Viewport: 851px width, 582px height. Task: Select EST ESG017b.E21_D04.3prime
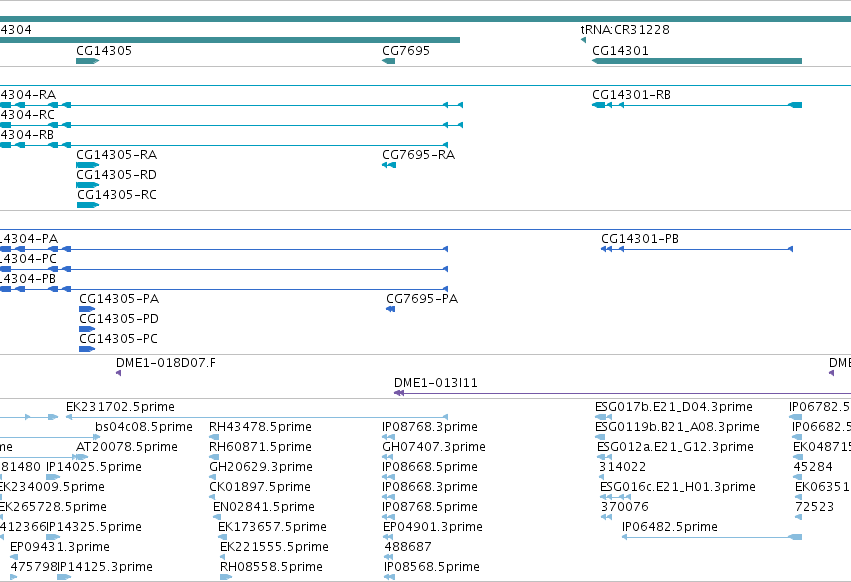(674, 407)
